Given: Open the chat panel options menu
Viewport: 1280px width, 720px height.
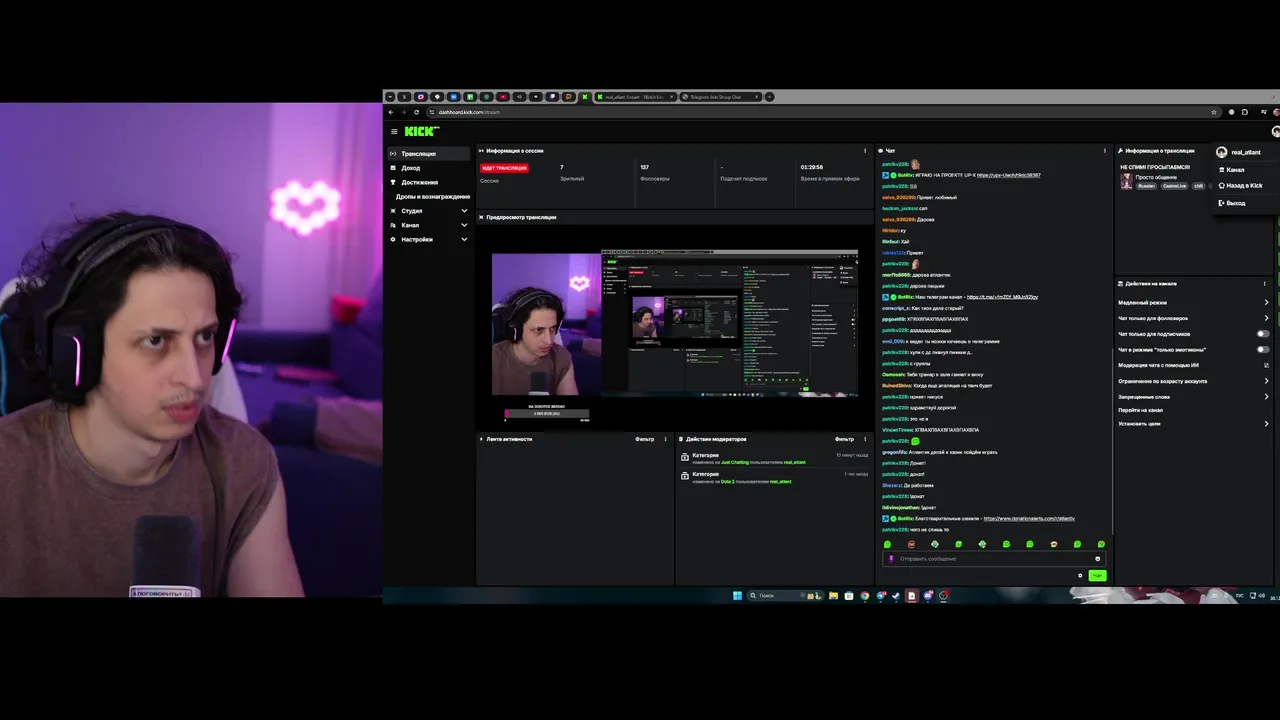Looking at the screenshot, I should [1105, 151].
